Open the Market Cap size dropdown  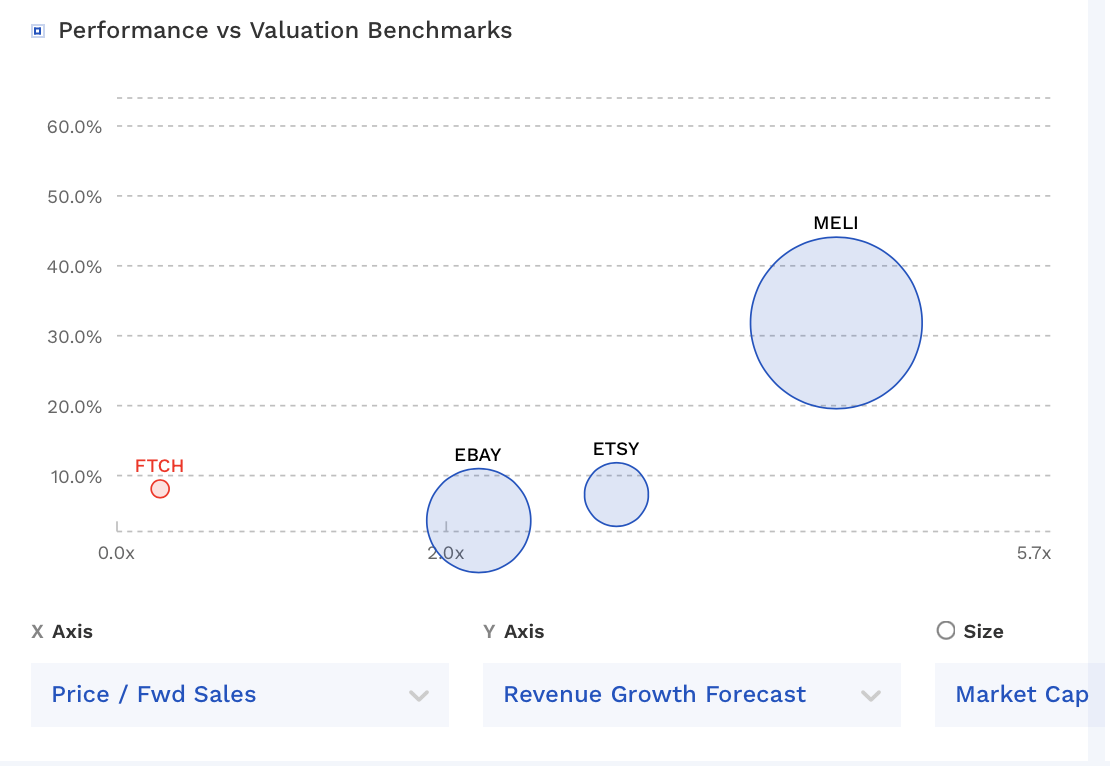(1020, 694)
